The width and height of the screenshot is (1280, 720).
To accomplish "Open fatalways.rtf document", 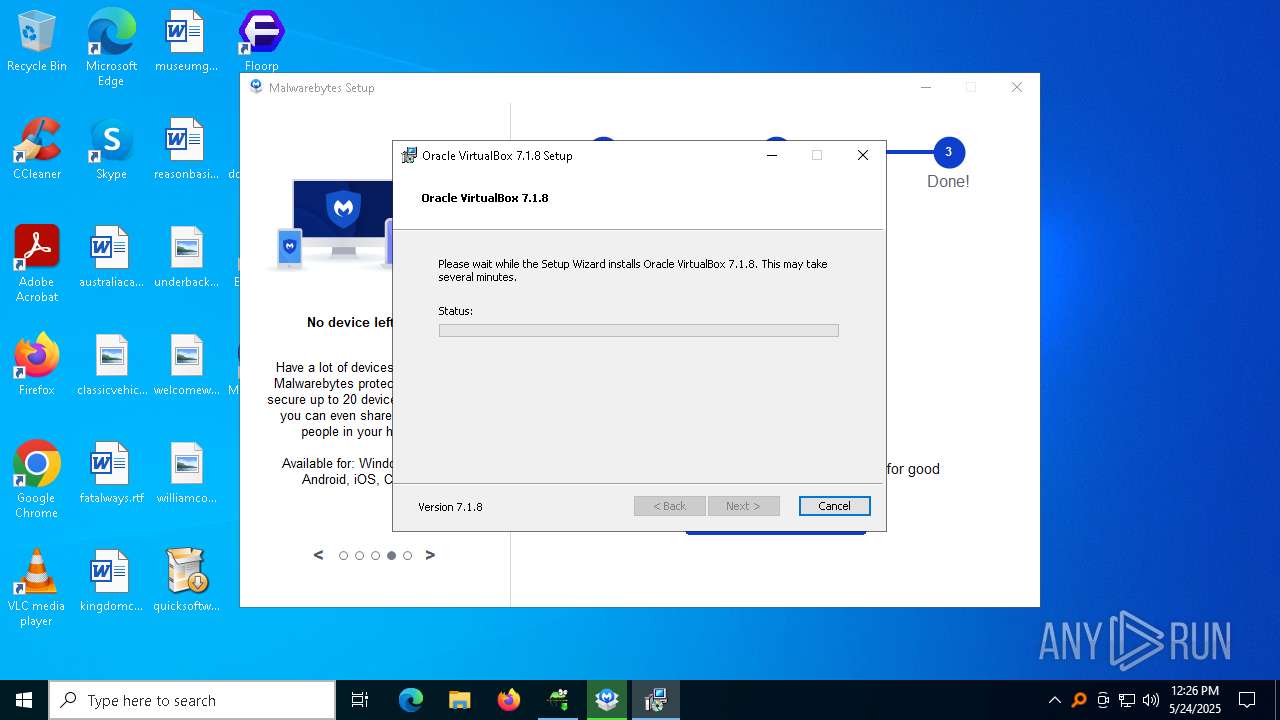I will pyautogui.click(x=111, y=473).
